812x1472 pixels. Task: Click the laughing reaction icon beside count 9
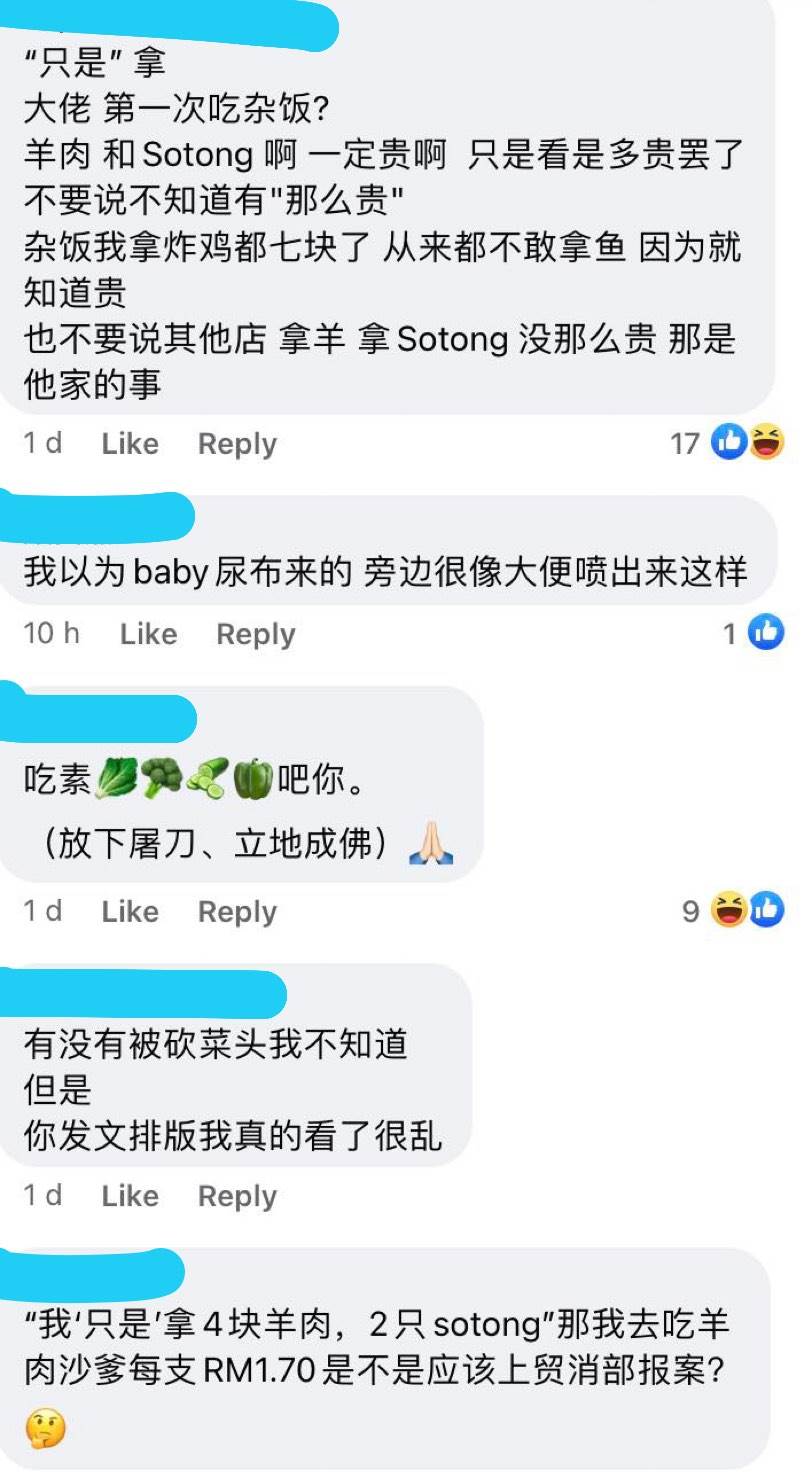tap(730, 910)
